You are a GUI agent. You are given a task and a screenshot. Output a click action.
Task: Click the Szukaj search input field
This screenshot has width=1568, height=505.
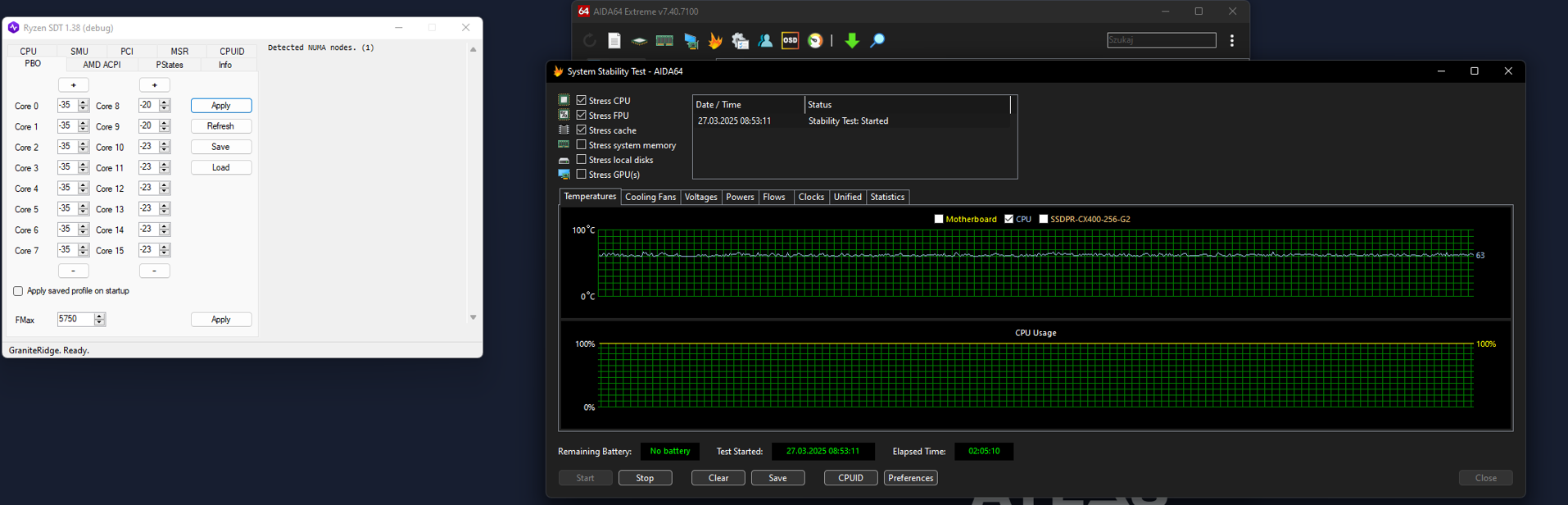tap(1161, 40)
